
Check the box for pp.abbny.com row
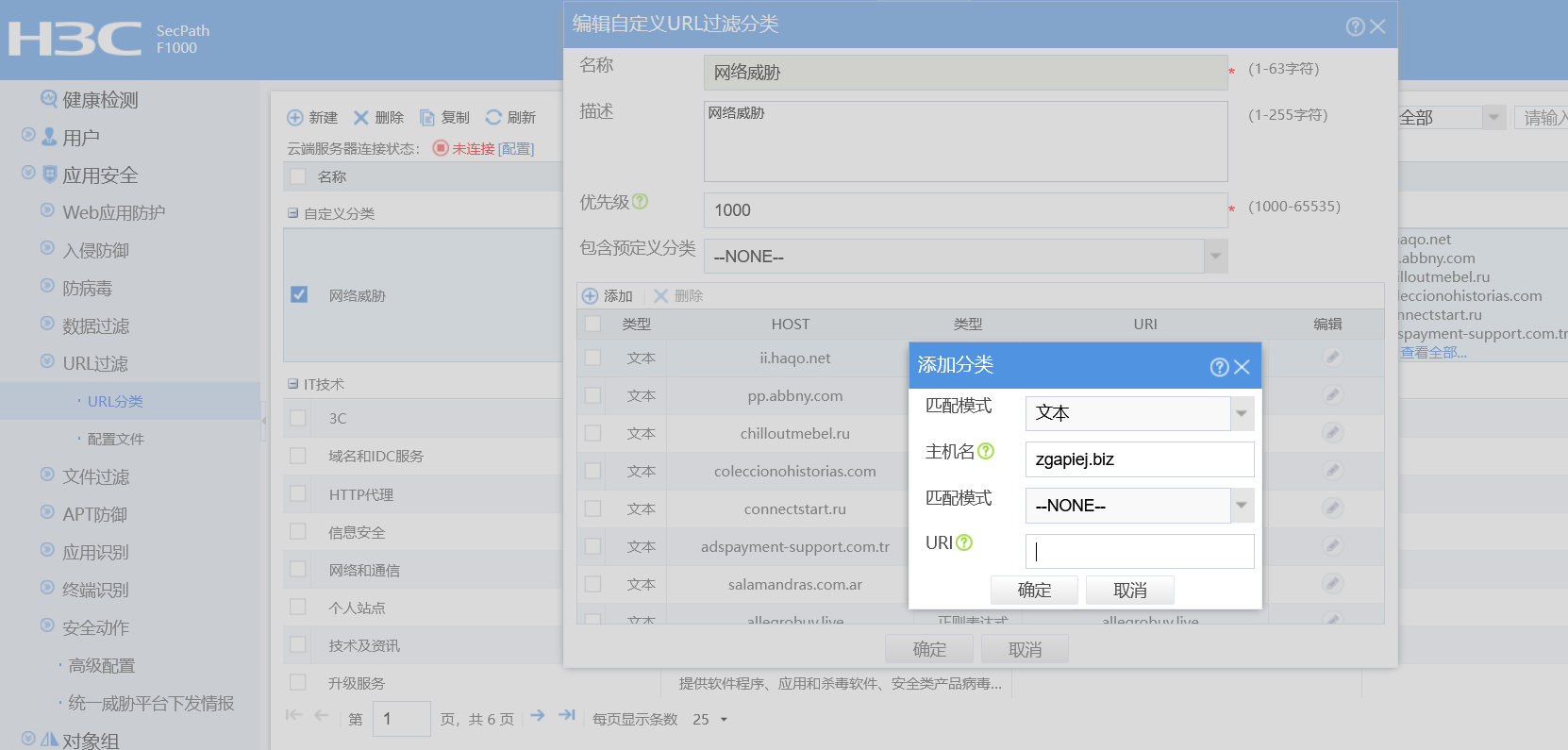592,395
